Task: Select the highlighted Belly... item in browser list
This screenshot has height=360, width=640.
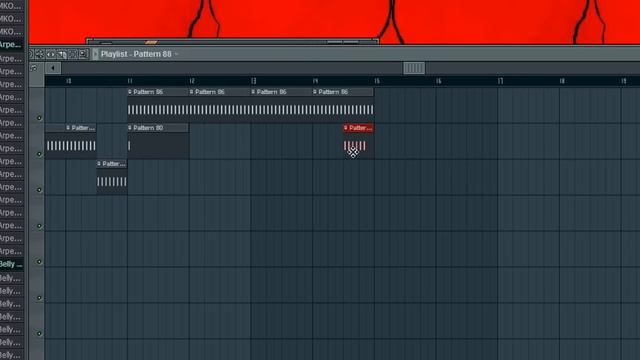Action: click(11, 264)
